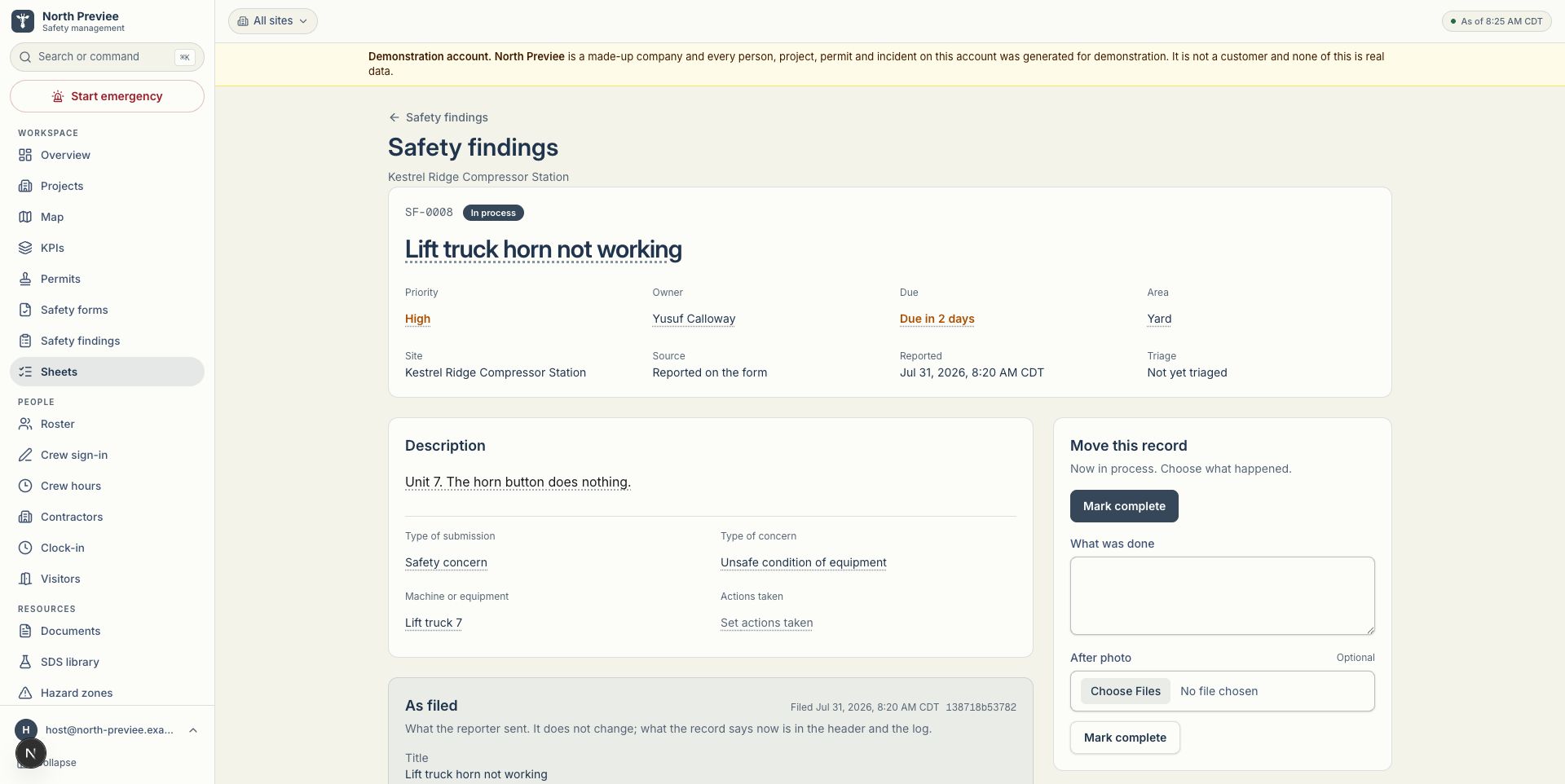Click the Crew sign-in pen icon

click(x=25, y=455)
